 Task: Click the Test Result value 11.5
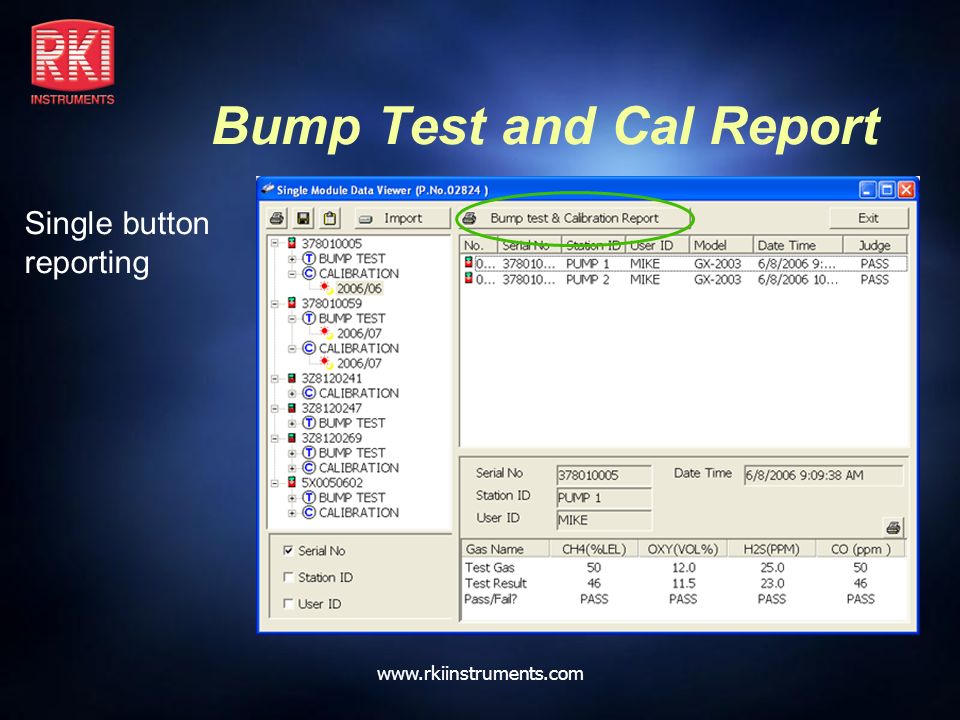(x=683, y=583)
